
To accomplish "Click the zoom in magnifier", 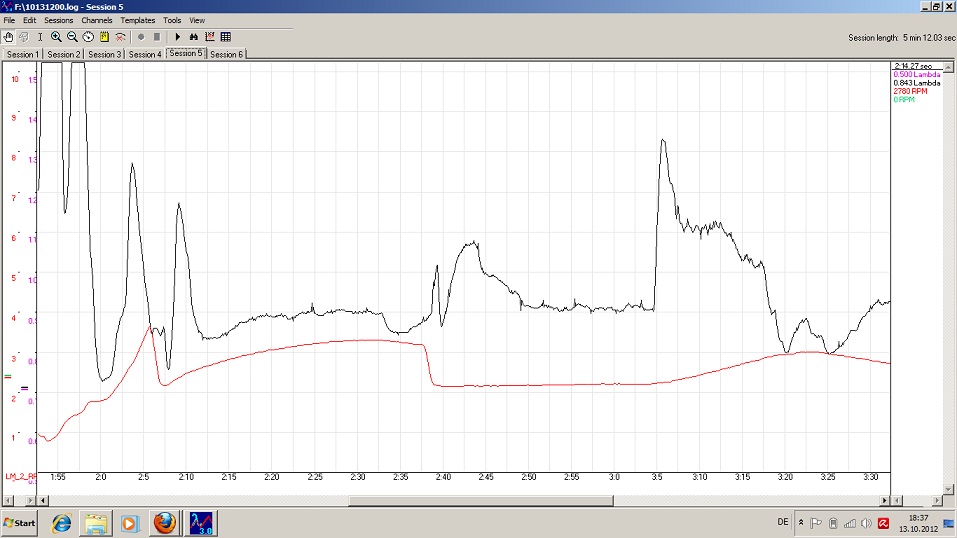I will 56,37.
